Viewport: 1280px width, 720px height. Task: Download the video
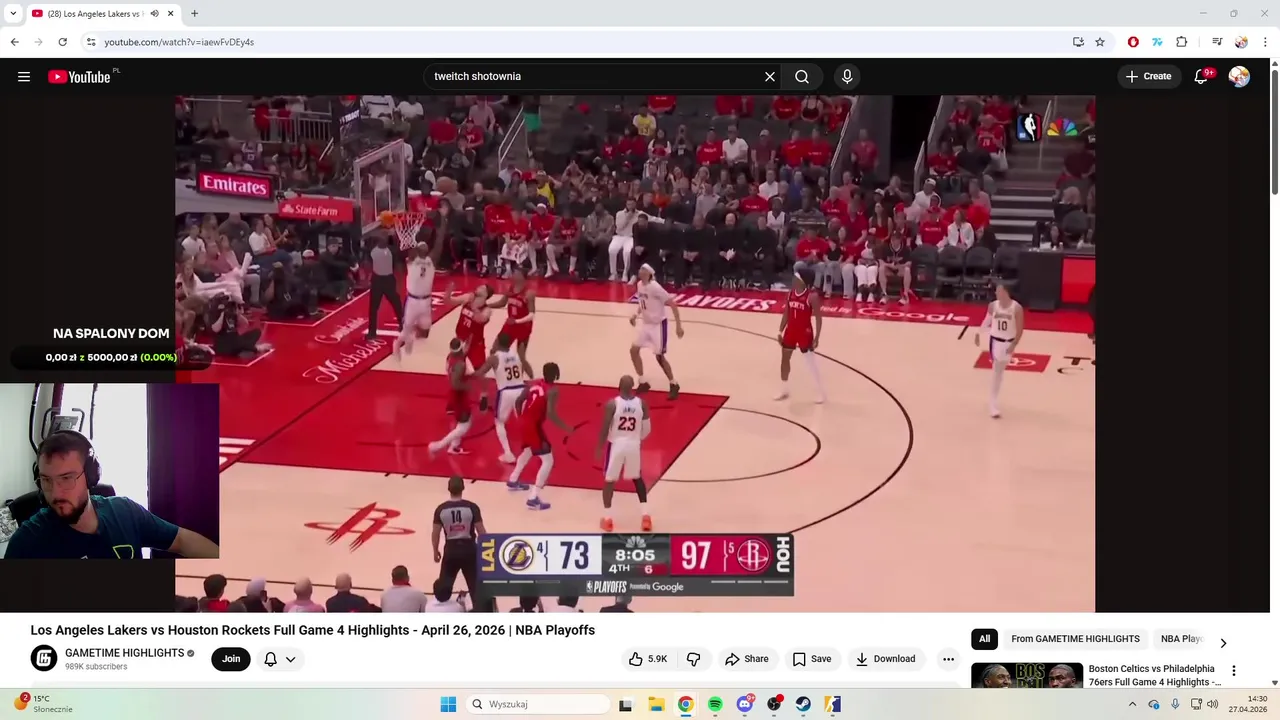tap(886, 659)
